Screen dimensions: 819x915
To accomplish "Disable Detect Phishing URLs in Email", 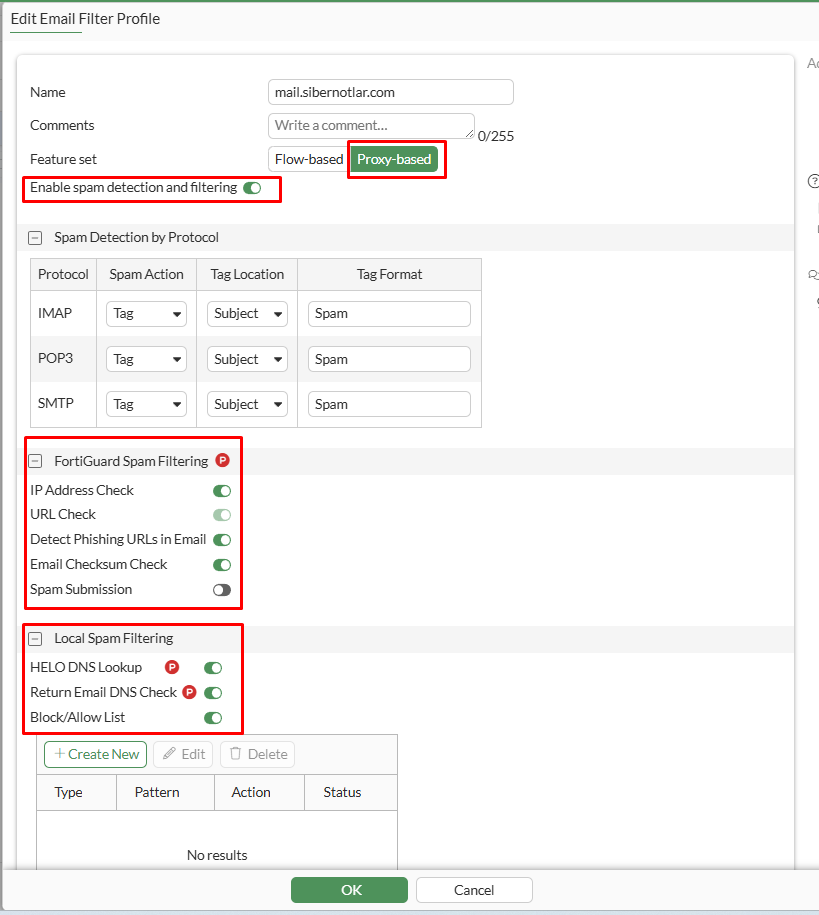I will point(222,540).
